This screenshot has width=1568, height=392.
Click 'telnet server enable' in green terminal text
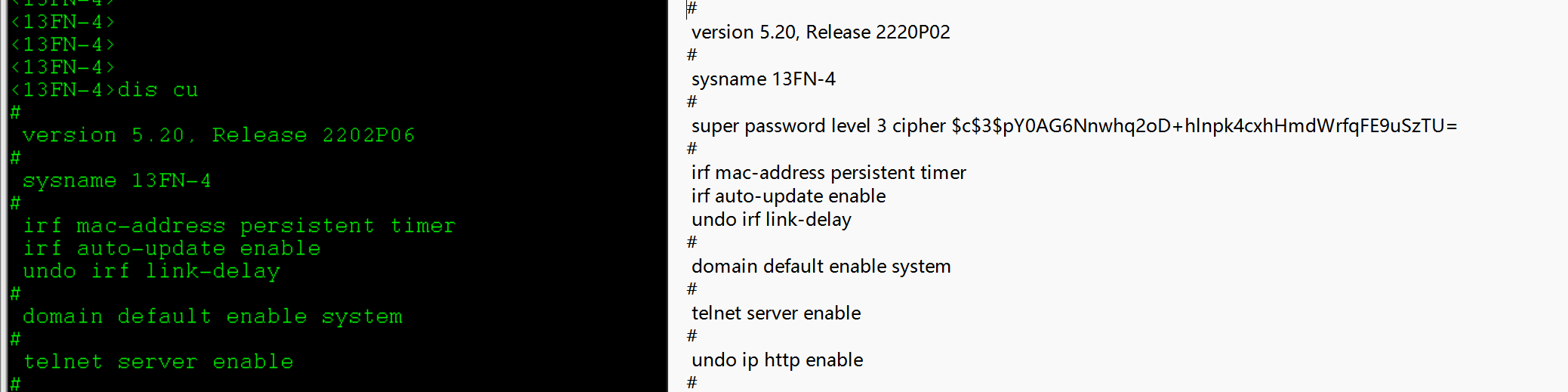click(x=158, y=362)
